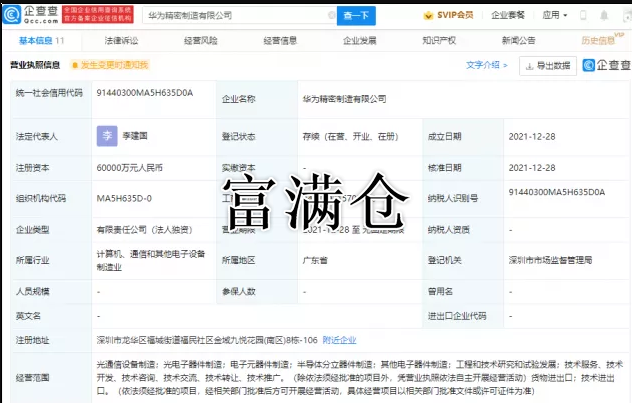Viewport: 632px width, 403px height.
Task: Select the 经营范围 business scope paragraph
Action: click(x=360, y=378)
